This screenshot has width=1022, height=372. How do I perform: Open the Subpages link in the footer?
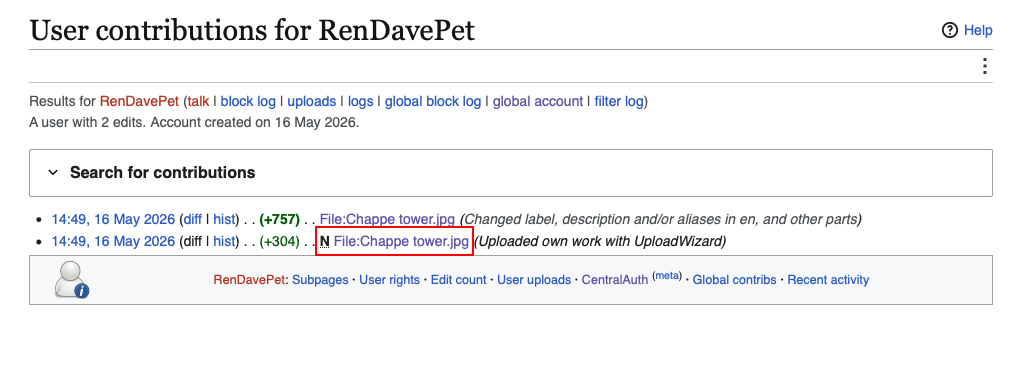point(320,280)
